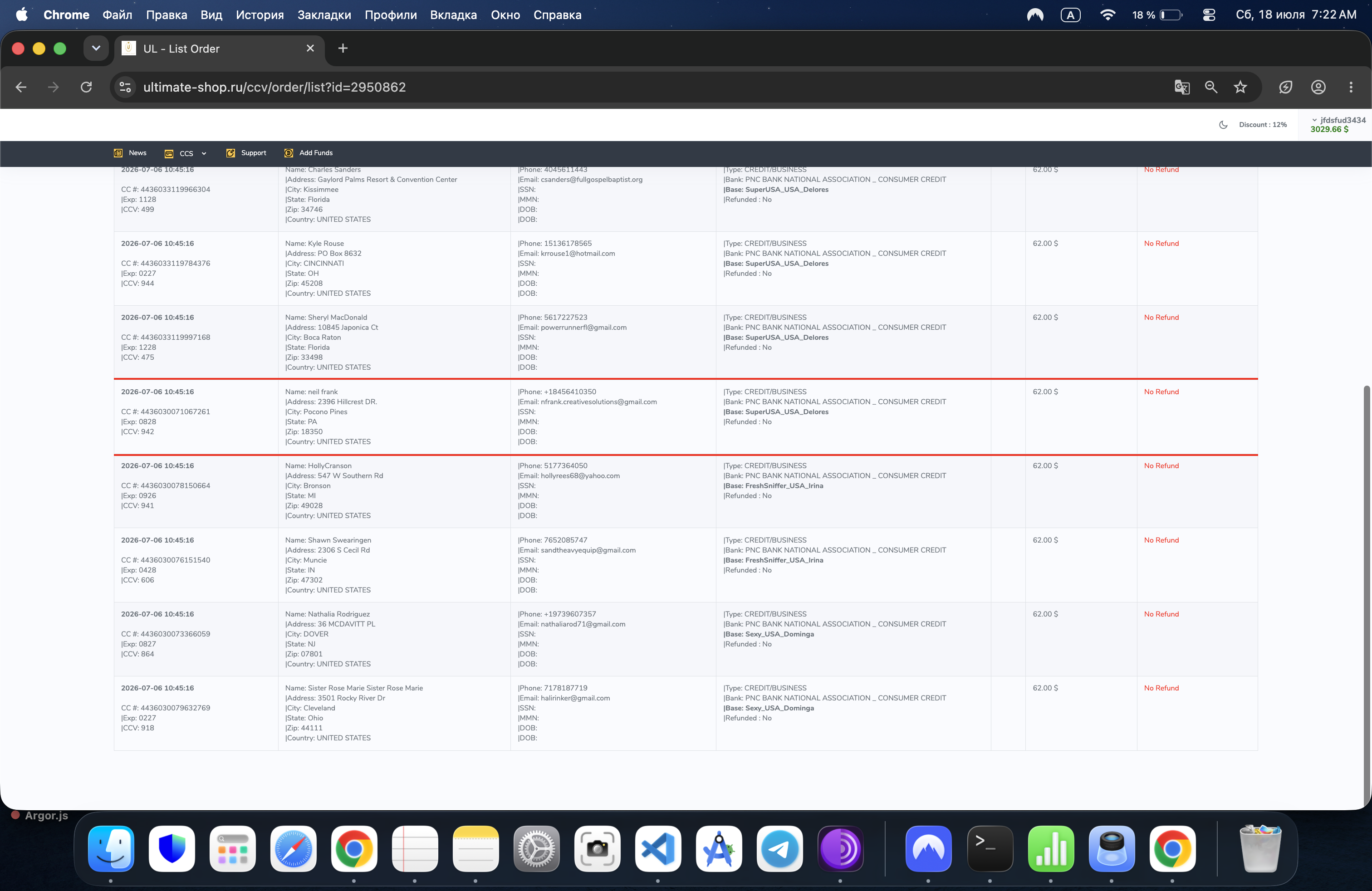
Task: Open the Закладки menu
Action: (324, 15)
